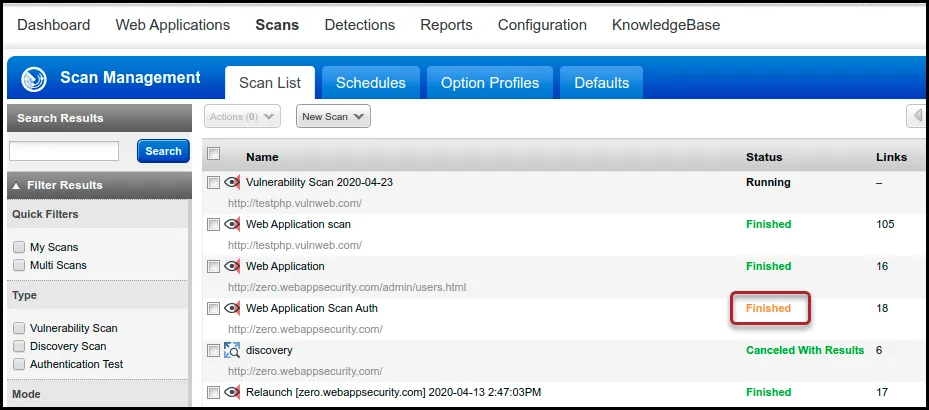Screen dimensions: 929x410
Task: Click the zero.webappsecurity.com/admin/users.html URL
Action: tap(347, 287)
